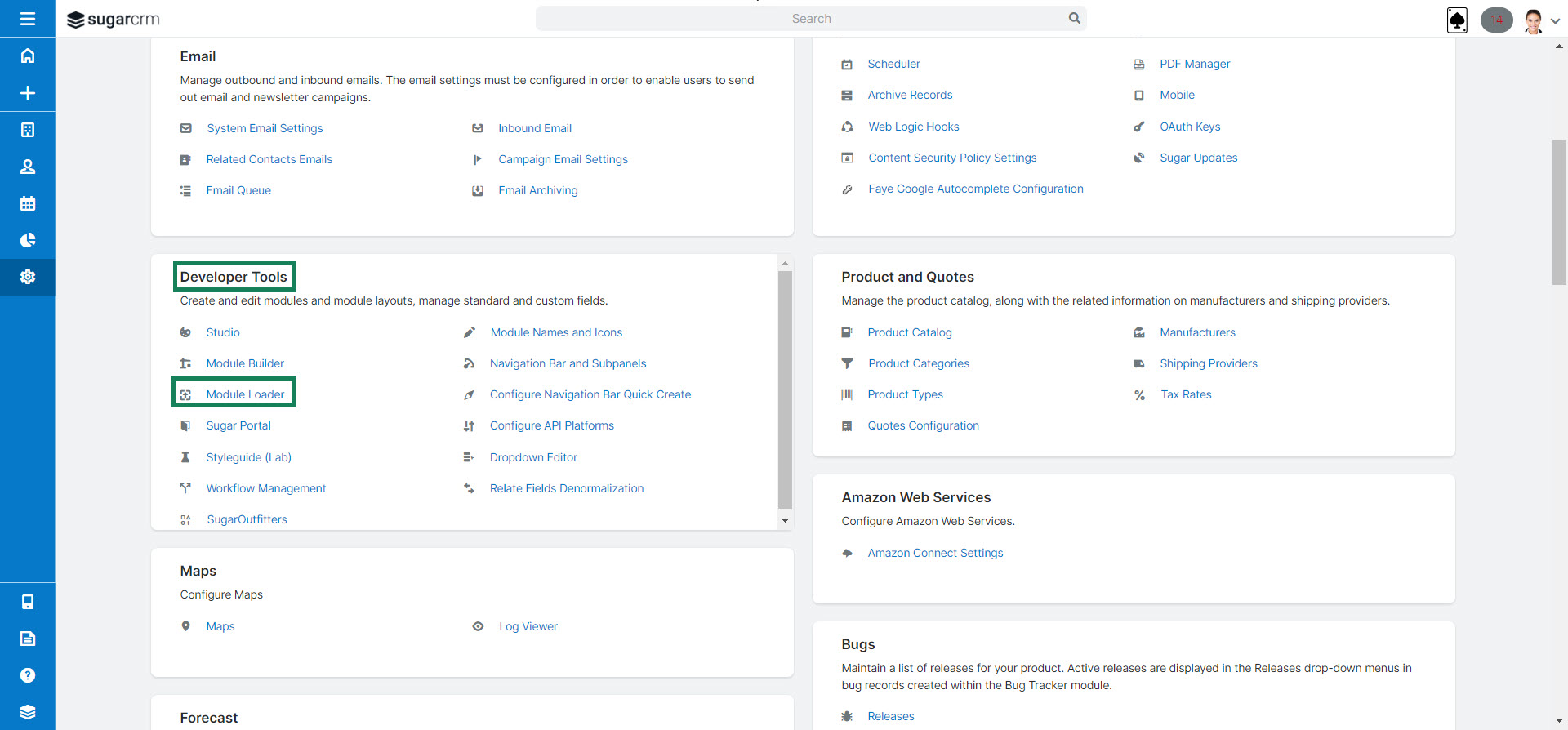Open Module Loader link

[x=245, y=394]
